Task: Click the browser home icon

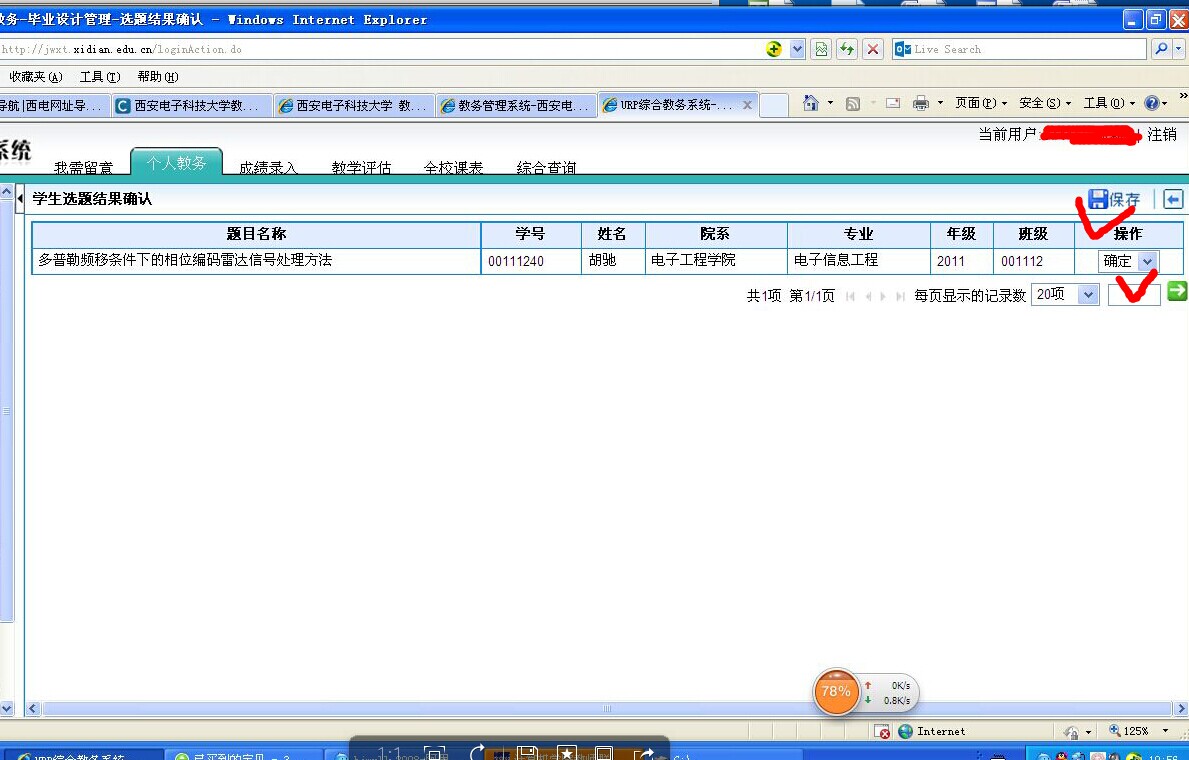Action: tap(810, 103)
